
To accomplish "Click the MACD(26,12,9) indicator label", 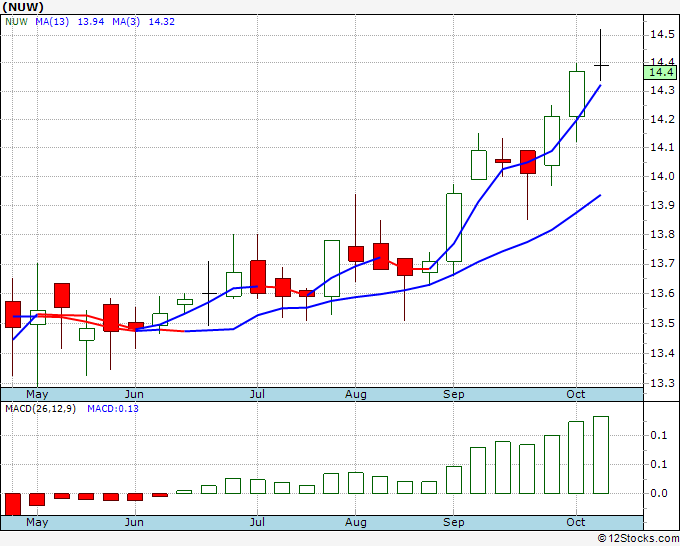I will click(x=40, y=409).
